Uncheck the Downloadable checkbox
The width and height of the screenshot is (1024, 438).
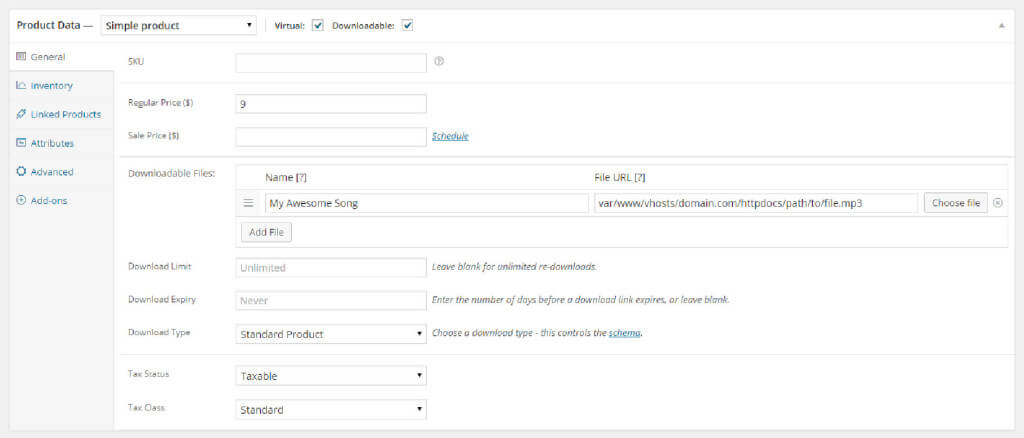pyautogui.click(x=407, y=25)
